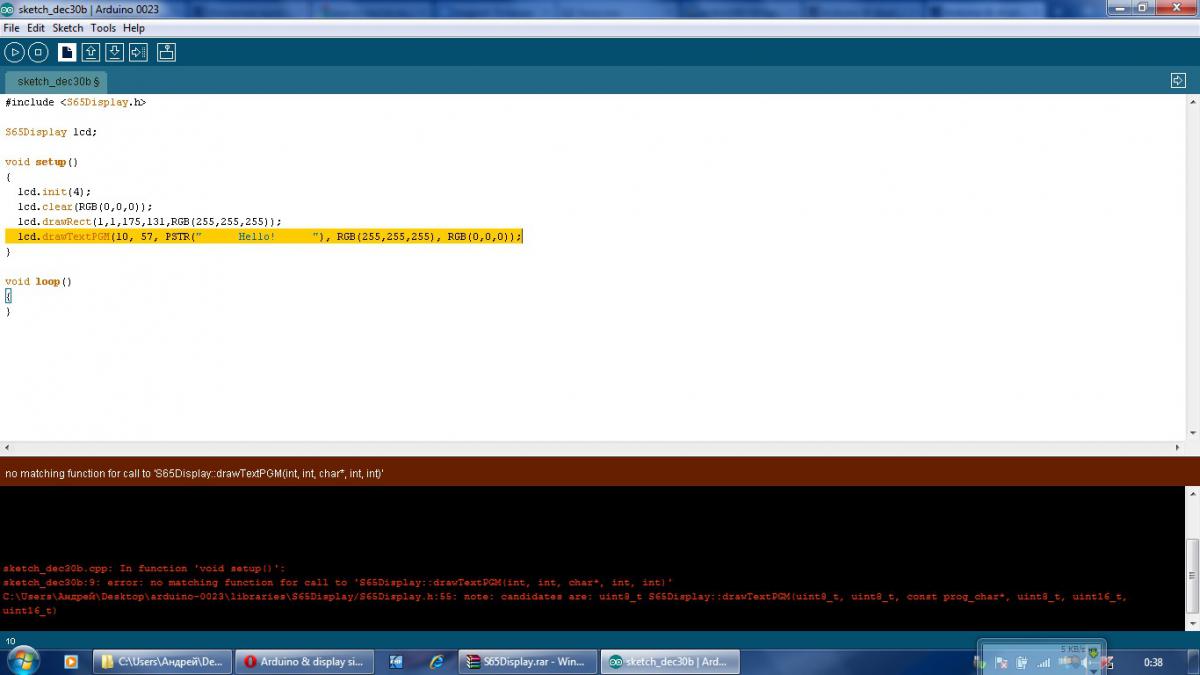Image resolution: width=1200 pixels, height=675 pixels.
Task: Open the Edit menu
Action: (x=36, y=28)
